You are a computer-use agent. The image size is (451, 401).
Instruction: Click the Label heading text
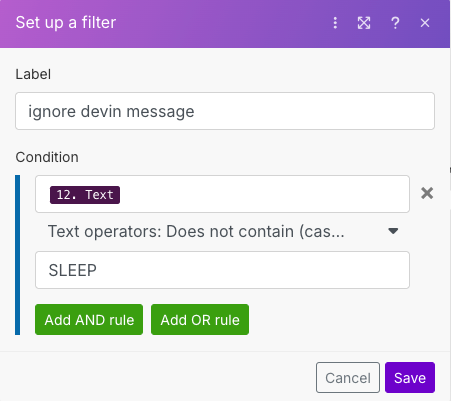tap(33, 74)
